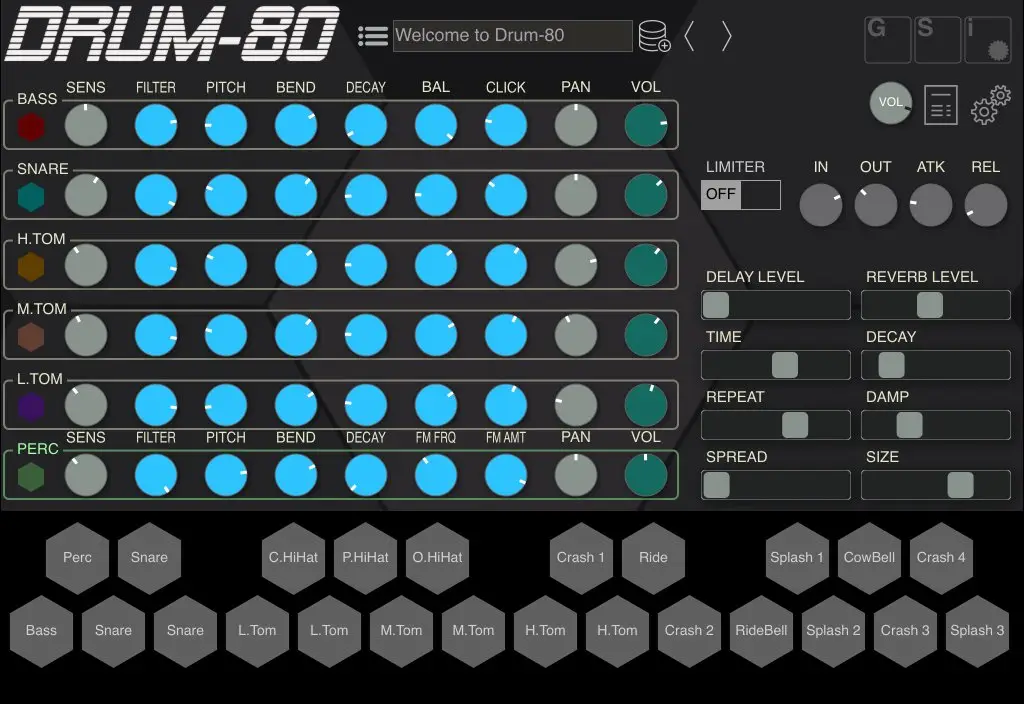Screen dimensions: 1024x704
Task: Click the PERC row label
Action: tap(38, 449)
